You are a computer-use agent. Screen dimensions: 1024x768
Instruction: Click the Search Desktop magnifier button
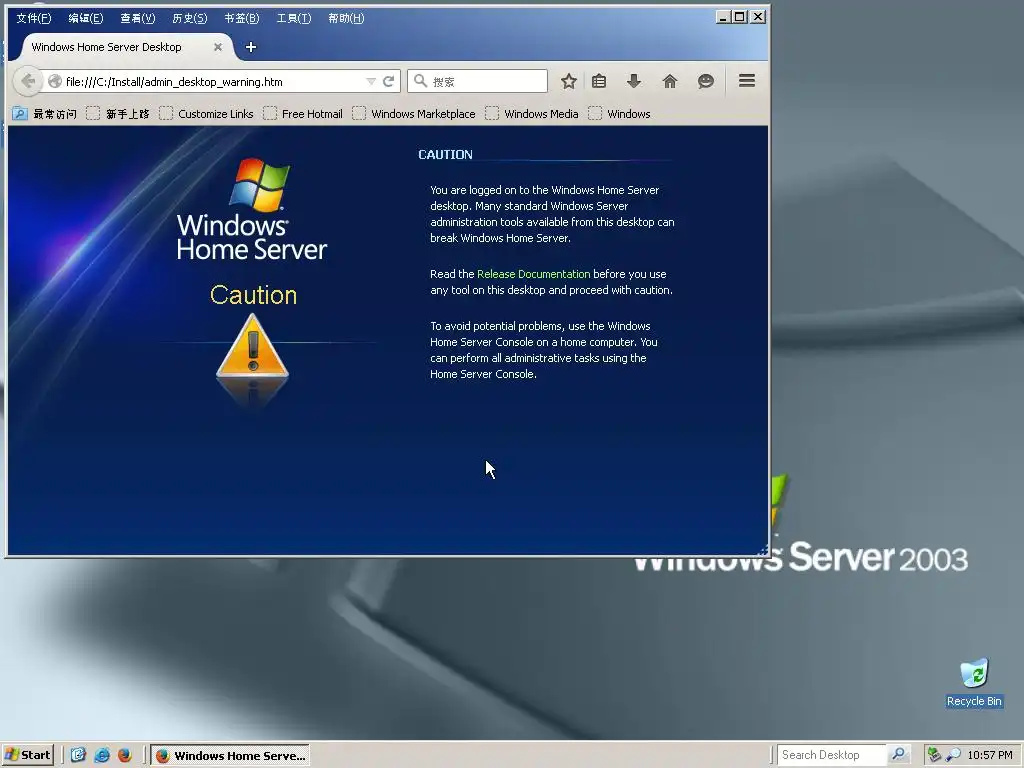(x=899, y=754)
